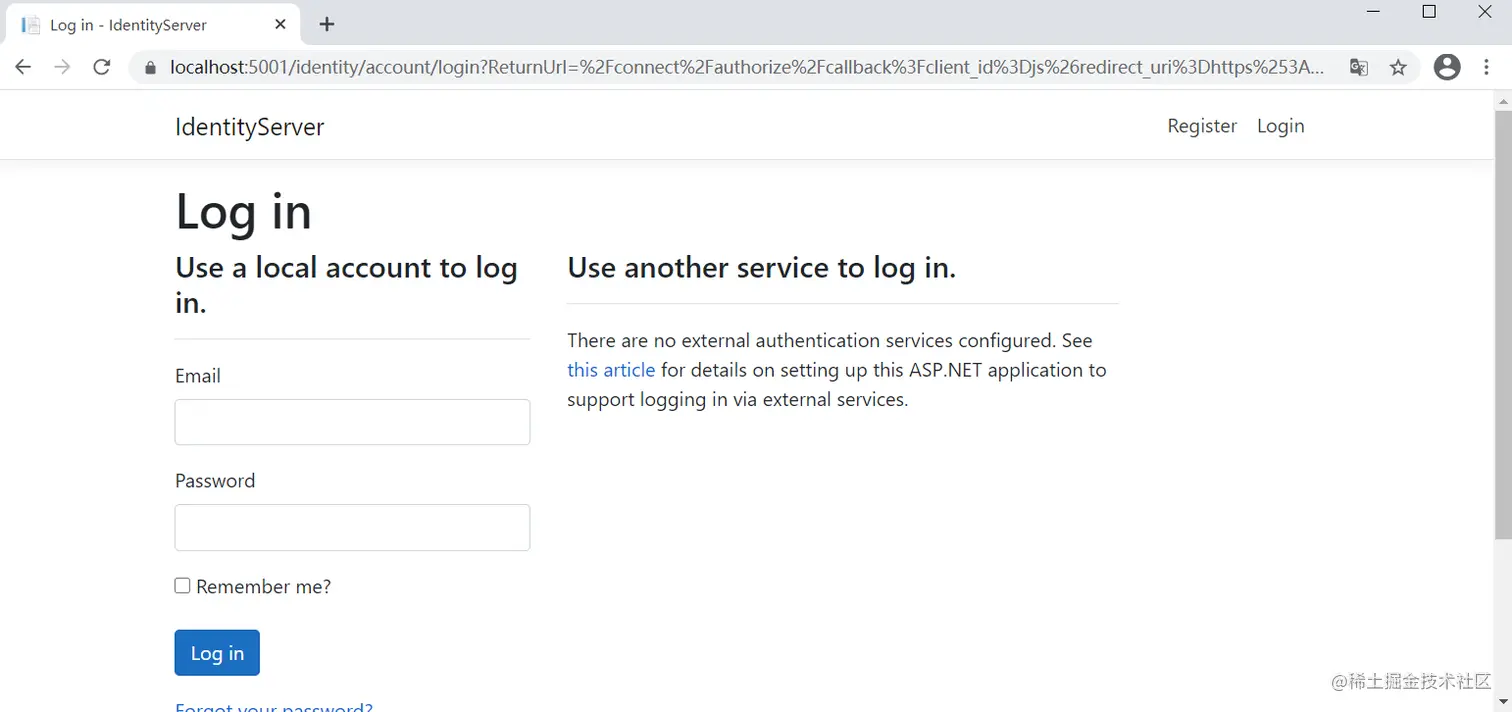
Task: Click the vertical scrollbar thumb
Action: [1503, 325]
